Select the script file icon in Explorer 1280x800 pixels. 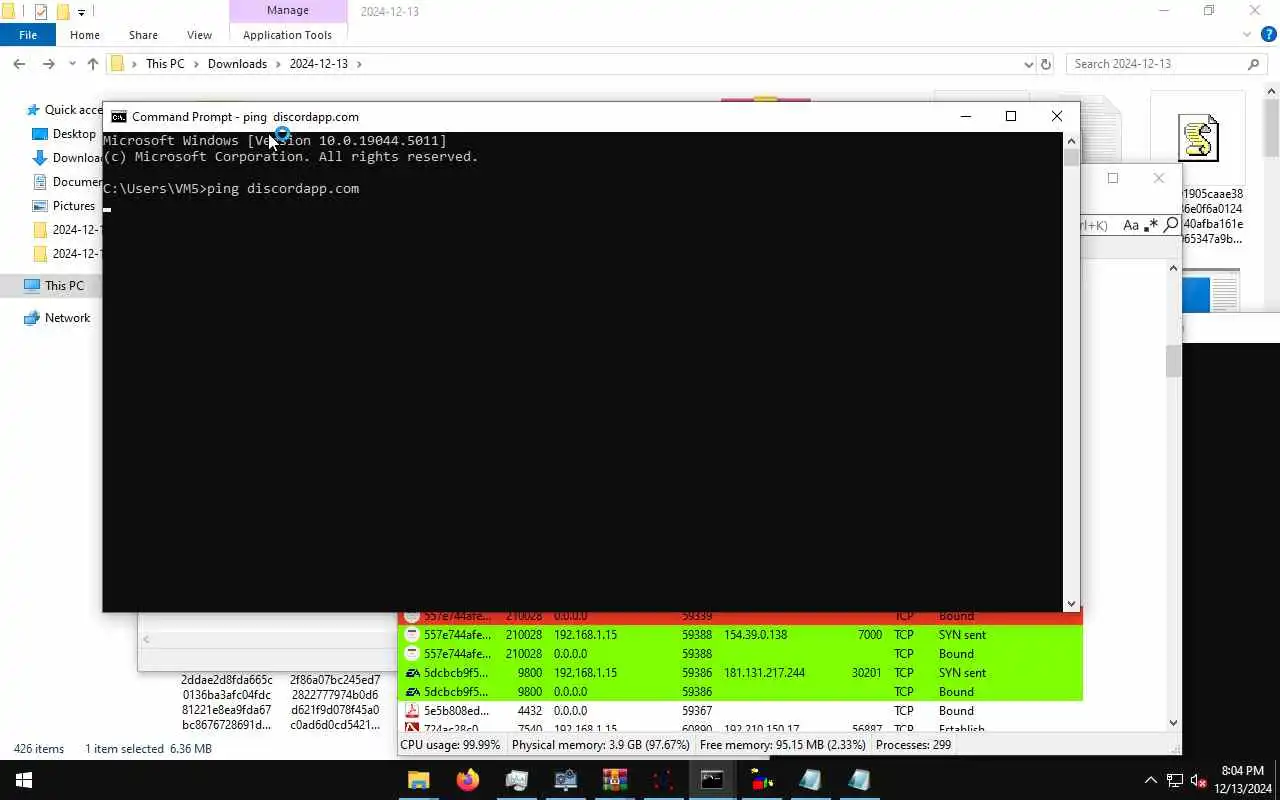[1198, 138]
